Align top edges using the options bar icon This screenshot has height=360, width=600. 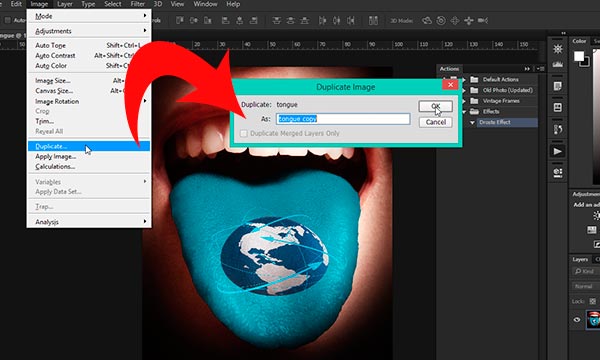point(180,20)
